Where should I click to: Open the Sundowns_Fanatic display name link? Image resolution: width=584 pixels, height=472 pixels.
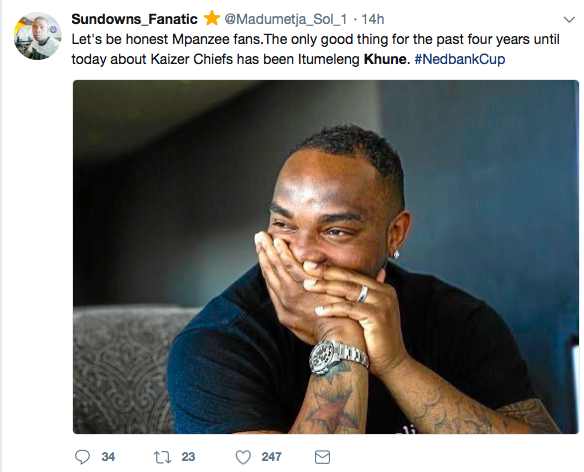tap(134, 19)
